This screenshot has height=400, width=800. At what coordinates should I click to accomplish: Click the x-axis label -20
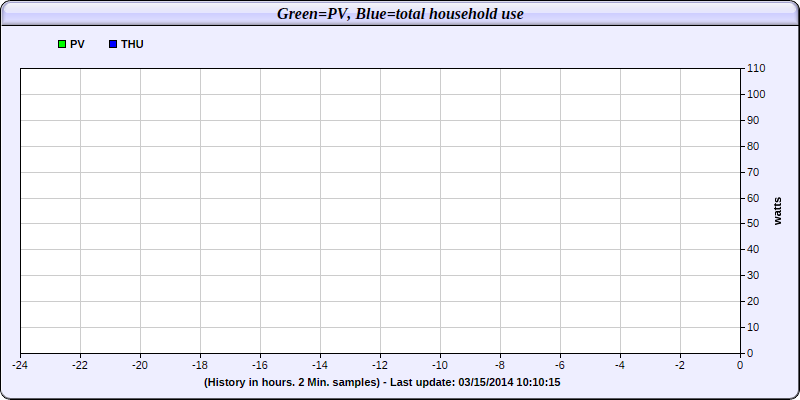[x=140, y=365]
